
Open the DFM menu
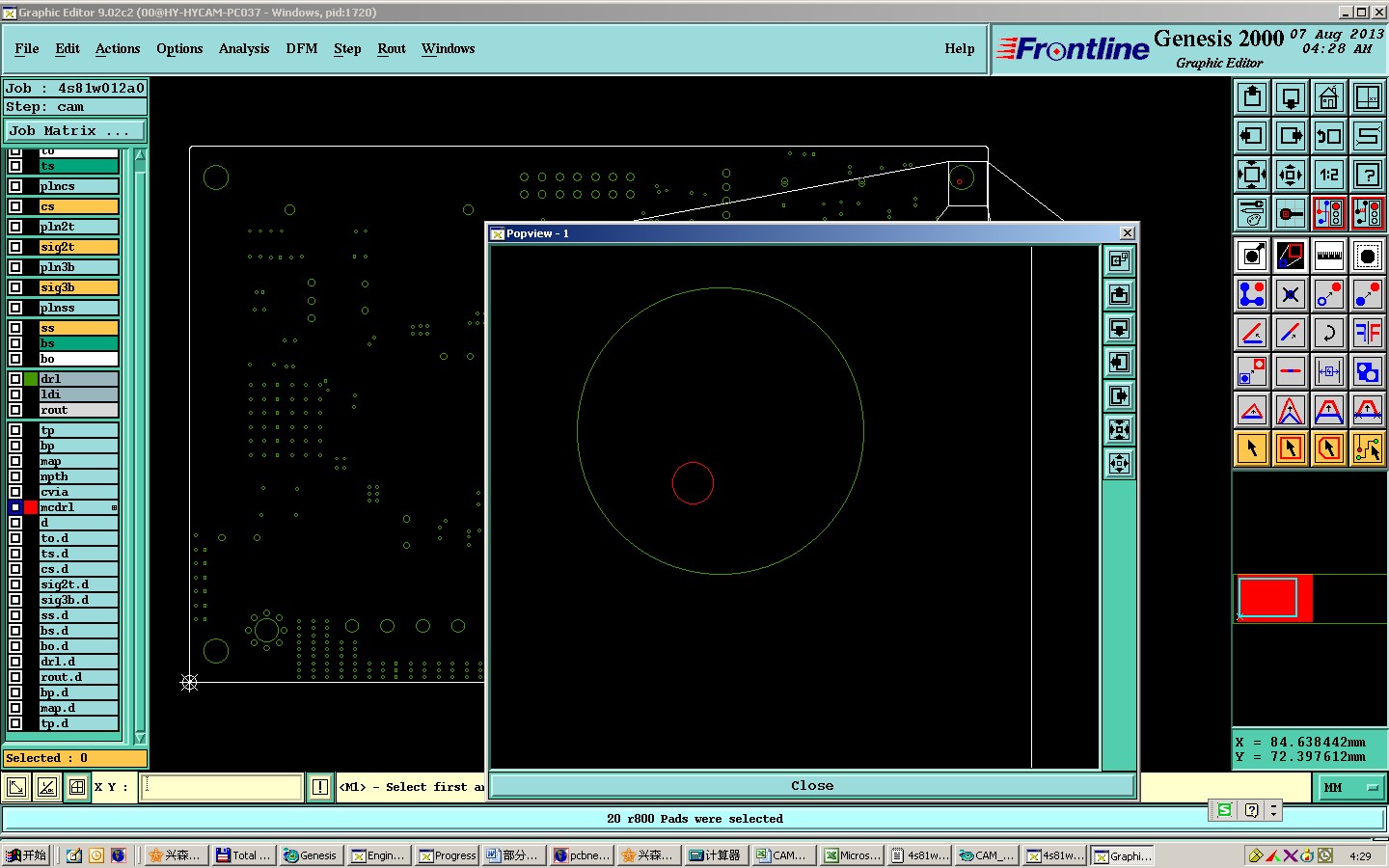coord(302,48)
